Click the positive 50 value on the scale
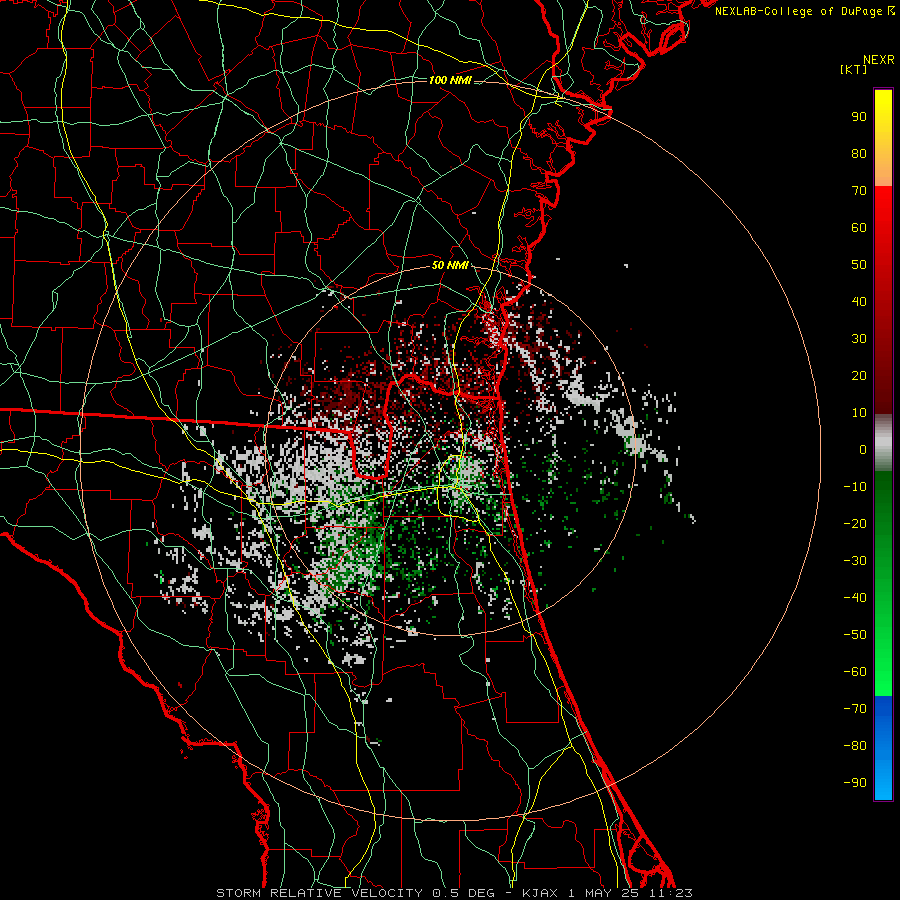This screenshot has height=900, width=900. (x=859, y=265)
